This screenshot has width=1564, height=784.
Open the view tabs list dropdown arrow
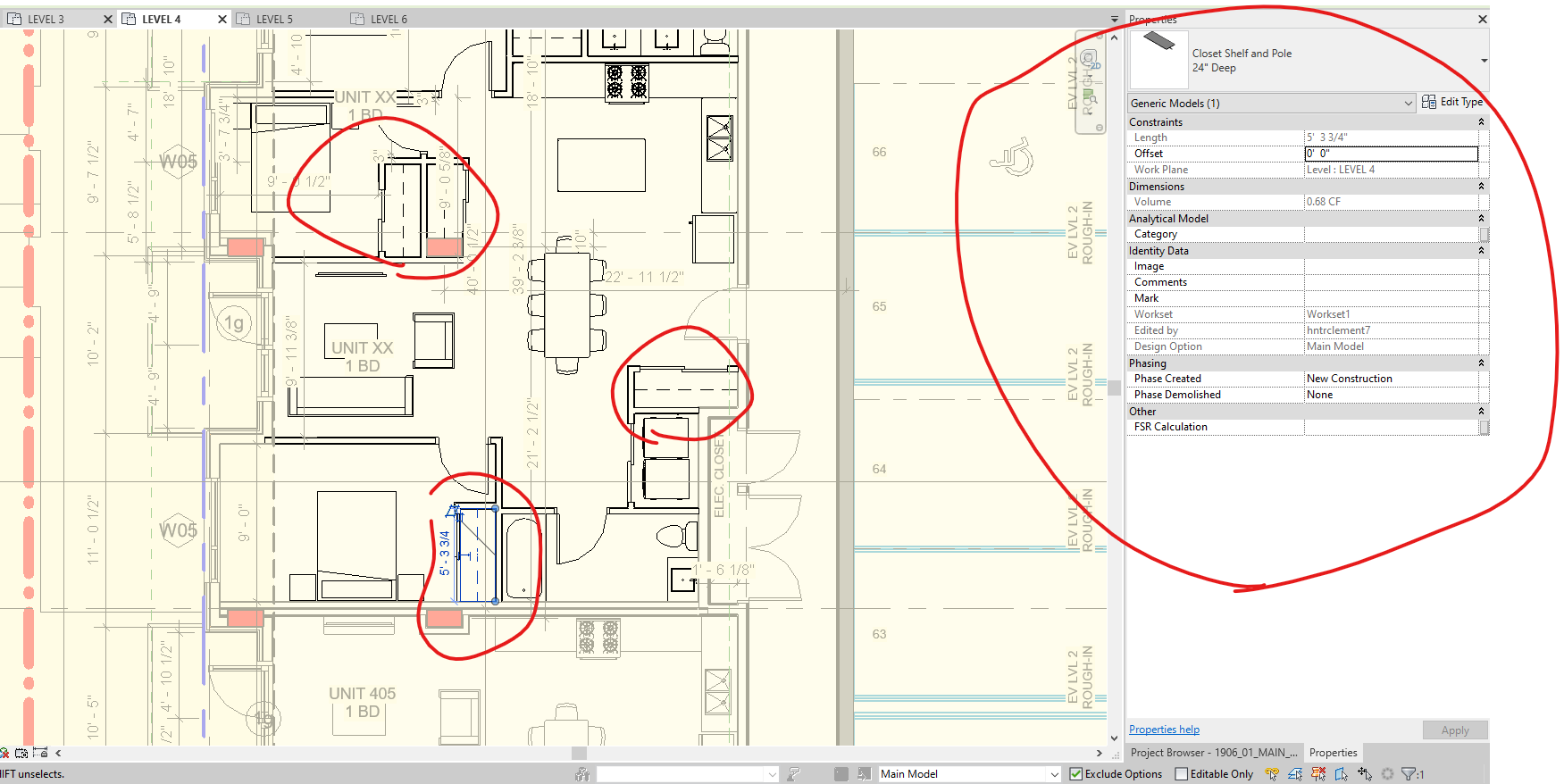pyautogui.click(x=1115, y=19)
